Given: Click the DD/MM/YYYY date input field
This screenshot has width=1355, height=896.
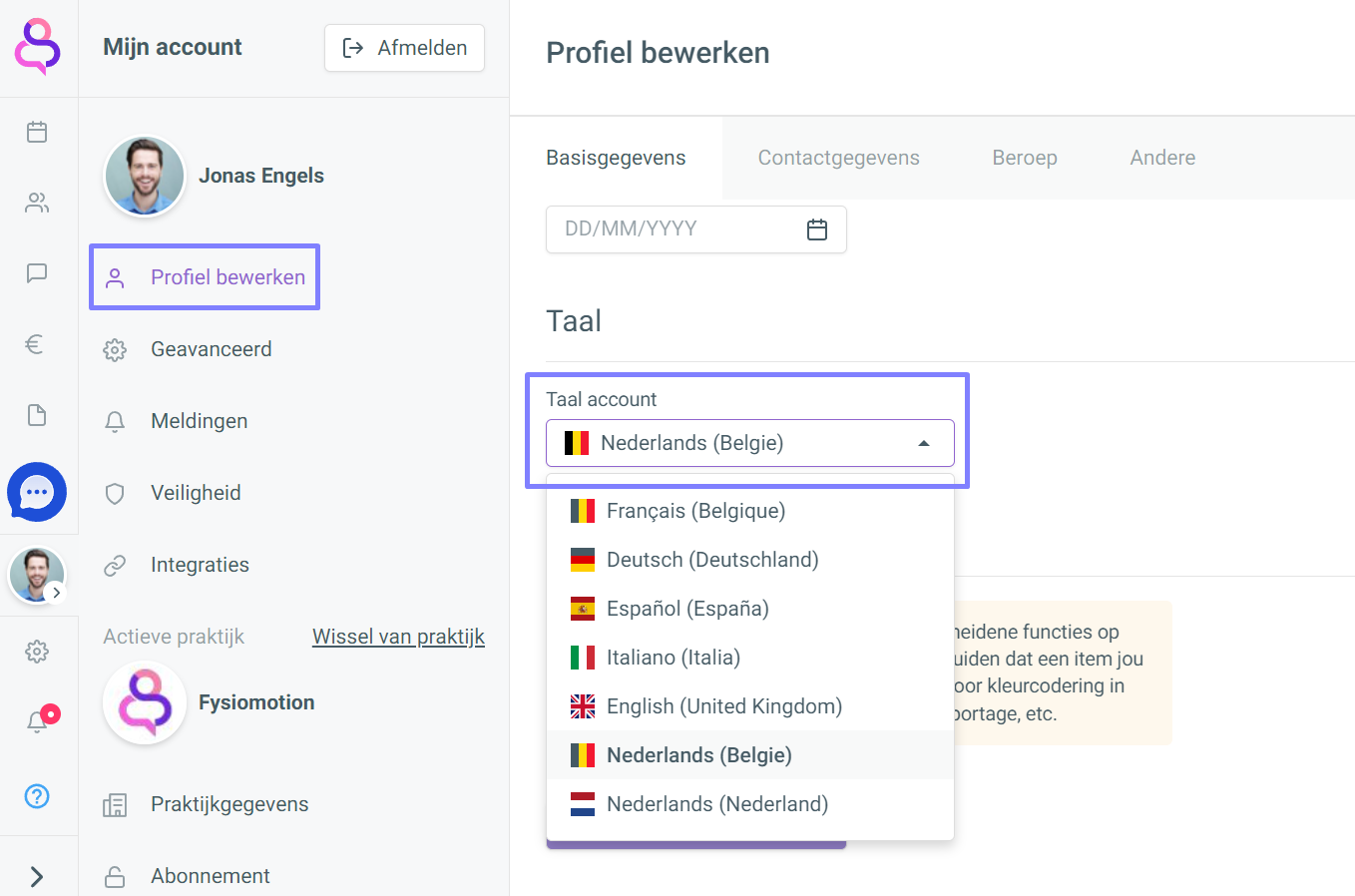Looking at the screenshot, I should (x=696, y=229).
